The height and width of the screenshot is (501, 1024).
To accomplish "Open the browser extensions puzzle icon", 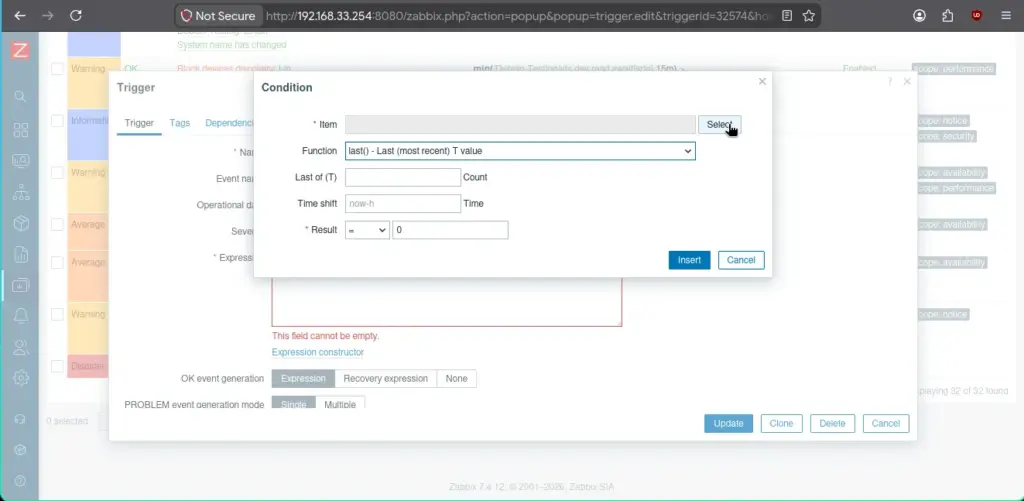I will [x=948, y=16].
